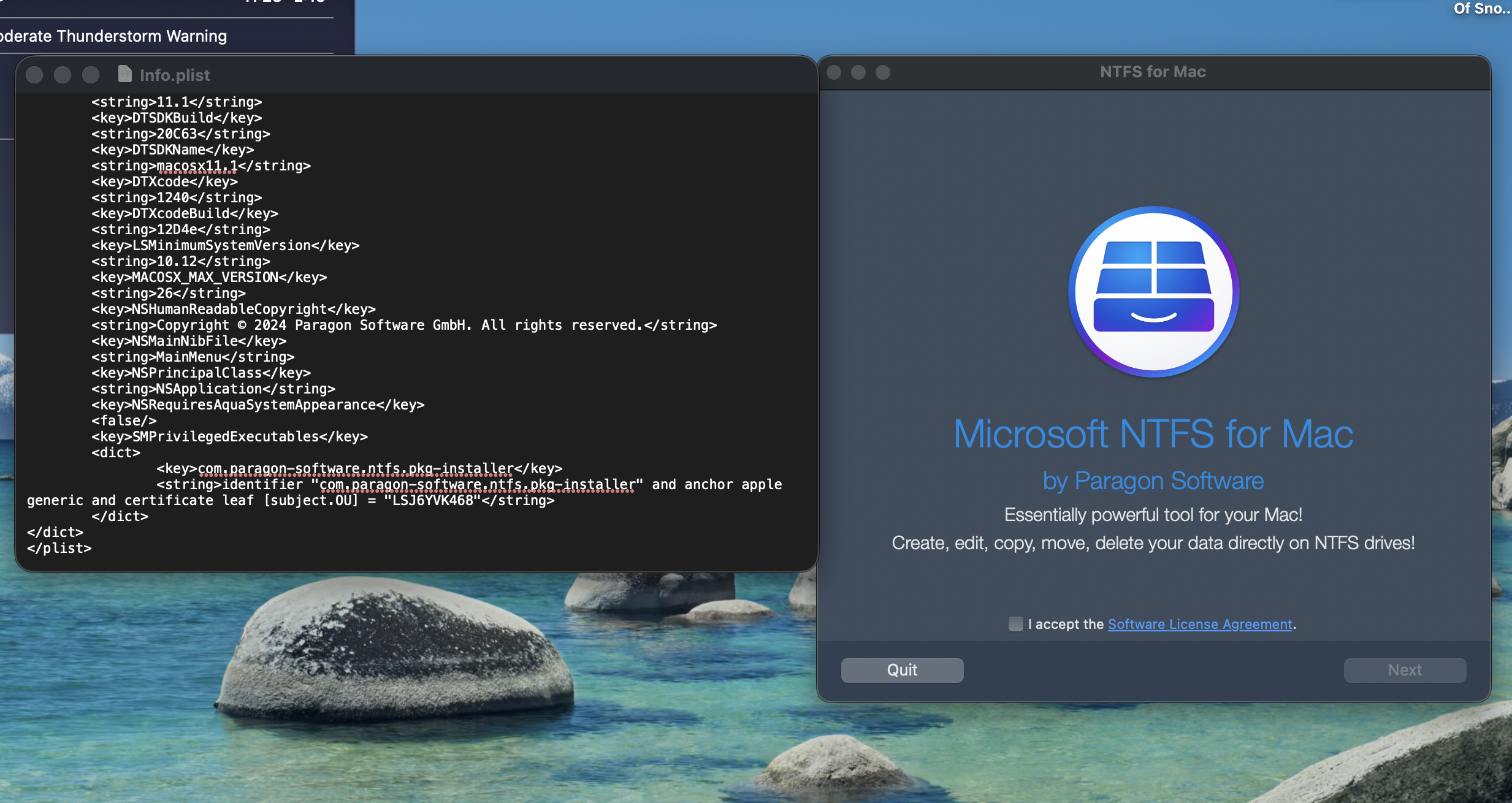
Task: Click the 10.12 string line
Action: (x=181, y=261)
